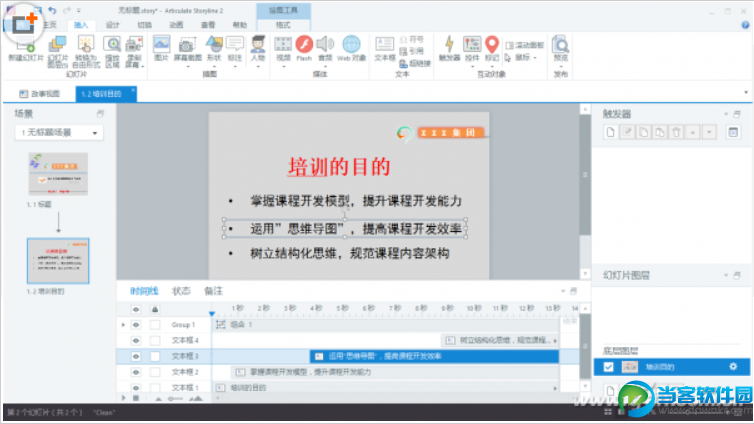Switch to the View (查看) ribbon tab

[x=208, y=25]
